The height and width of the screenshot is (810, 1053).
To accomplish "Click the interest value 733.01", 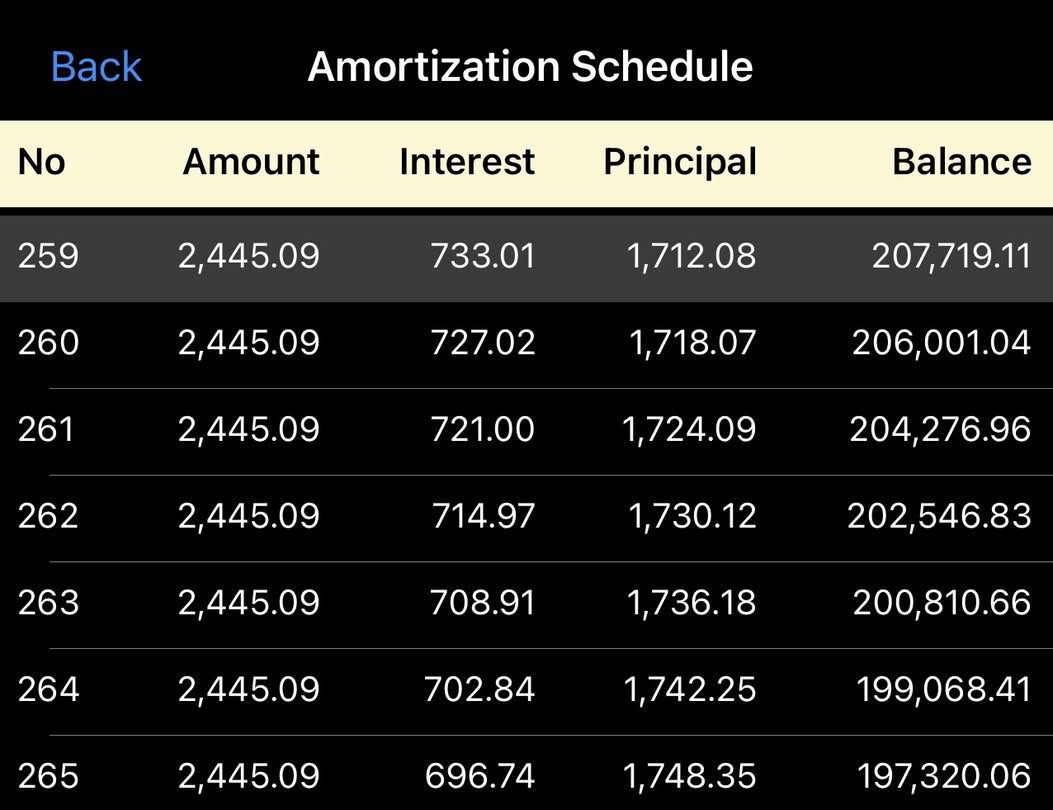I will point(483,256).
